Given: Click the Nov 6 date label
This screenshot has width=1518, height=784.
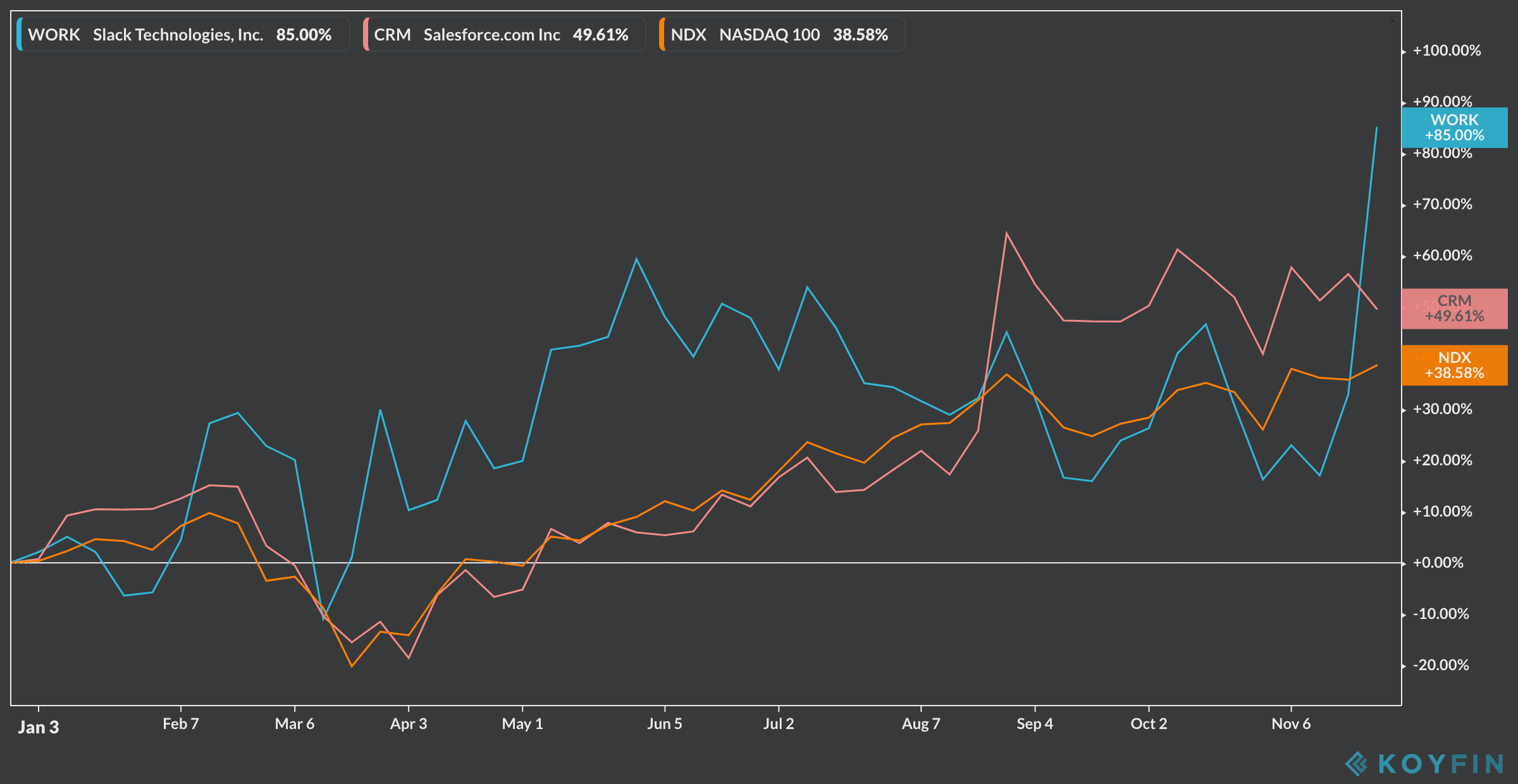Looking at the screenshot, I should [x=1291, y=724].
